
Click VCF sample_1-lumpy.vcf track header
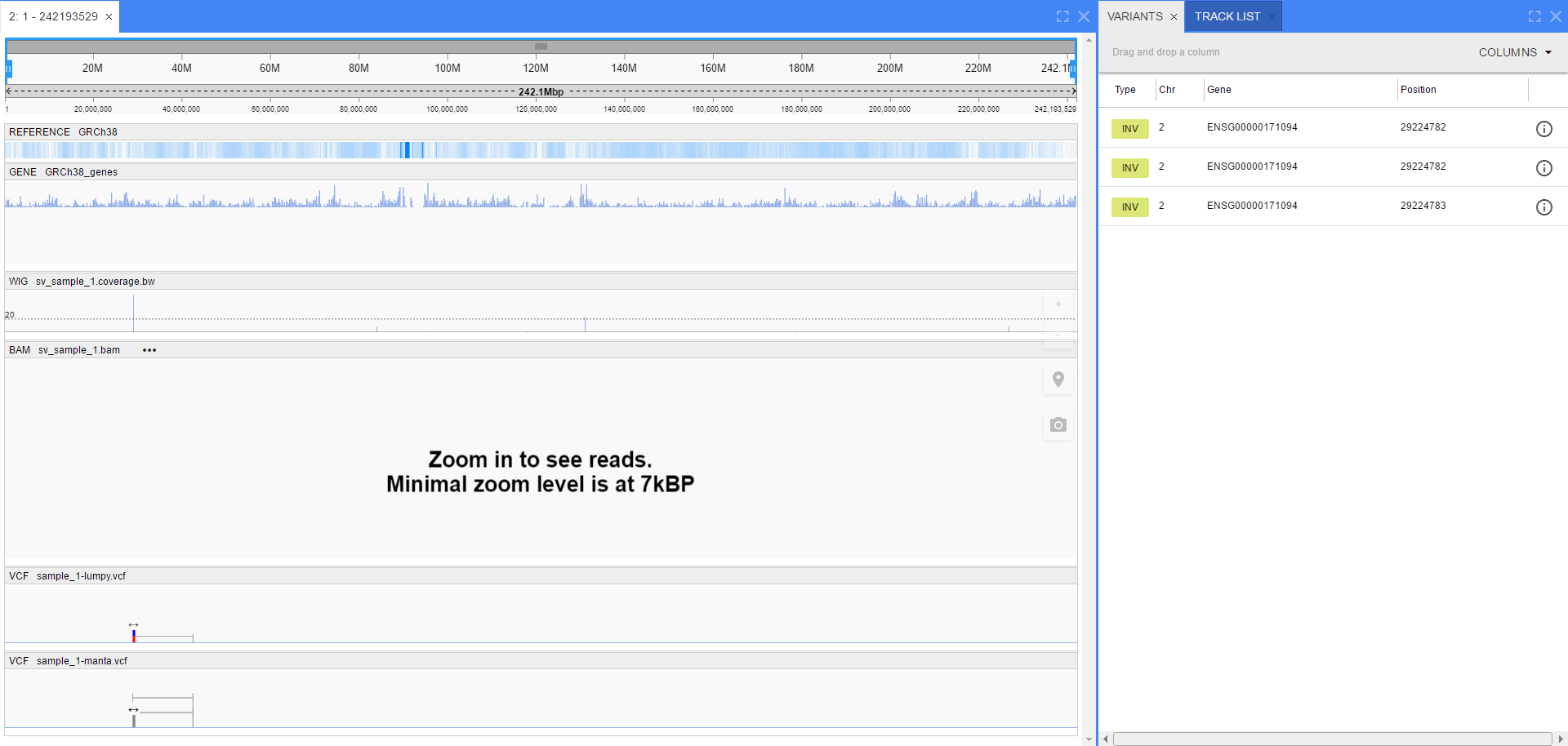(x=541, y=576)
